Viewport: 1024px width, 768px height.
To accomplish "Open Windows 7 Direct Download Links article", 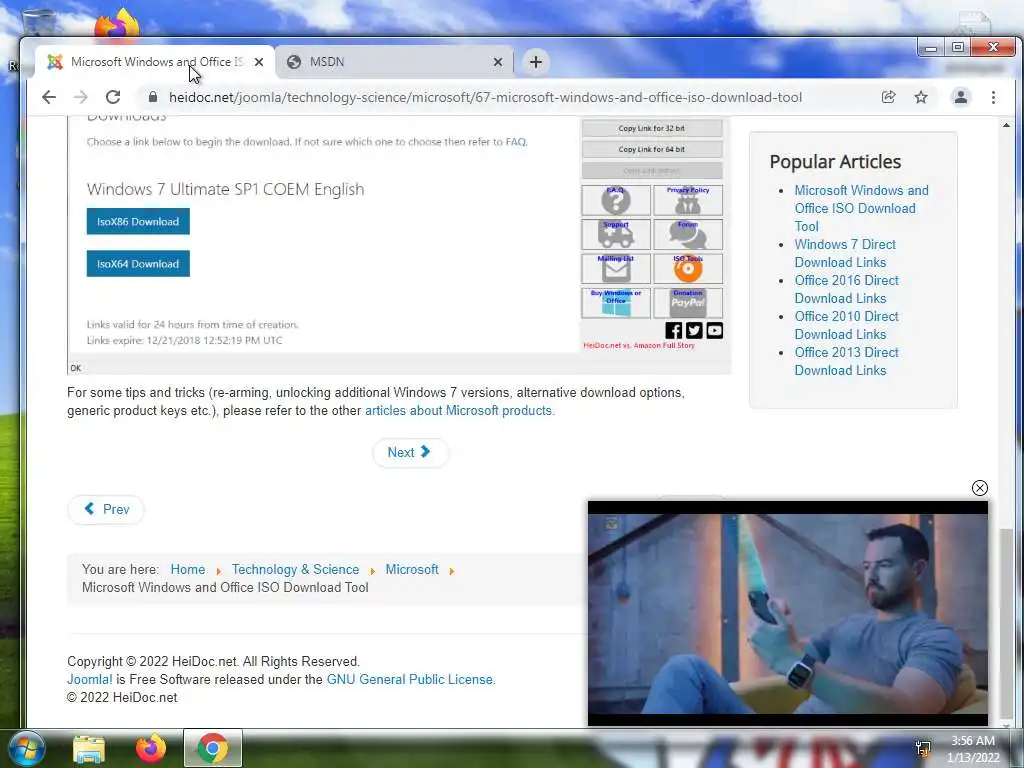I will click(x=845, y=253).
